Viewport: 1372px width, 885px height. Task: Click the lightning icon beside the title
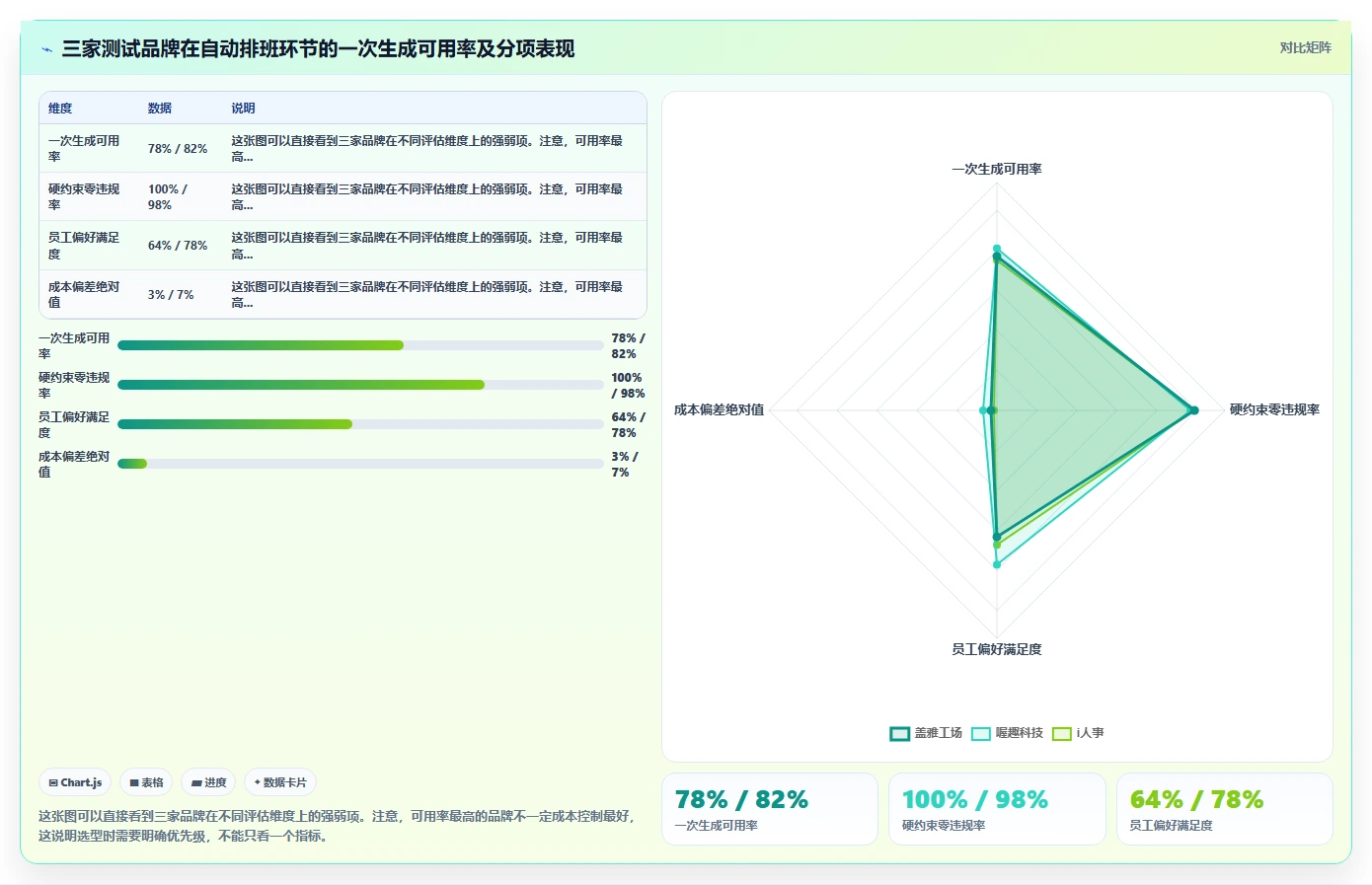46,49
